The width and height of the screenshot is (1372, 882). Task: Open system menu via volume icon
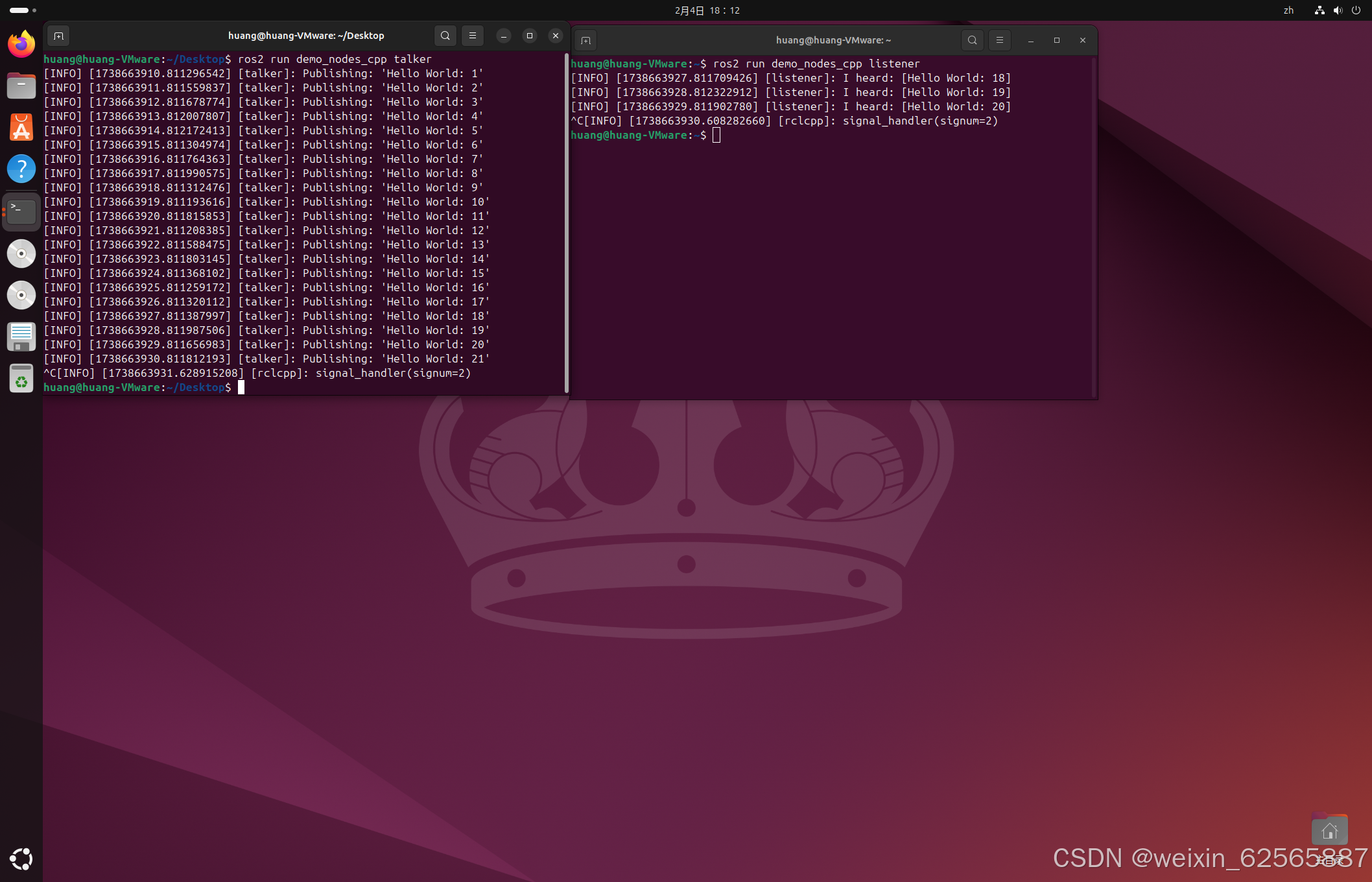click(1338, 10)
